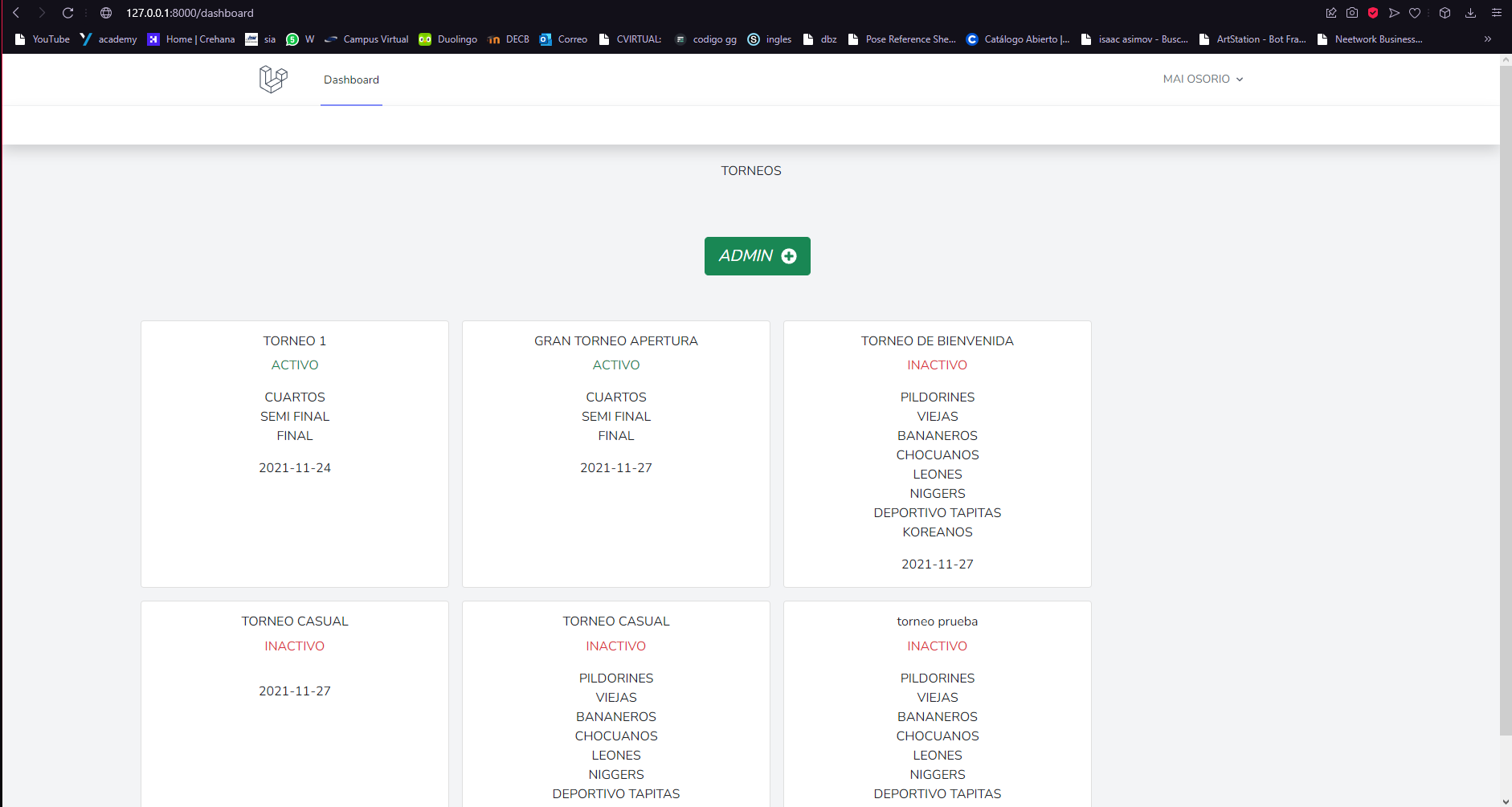Switch to the Dashboard tab

(351, 79)
